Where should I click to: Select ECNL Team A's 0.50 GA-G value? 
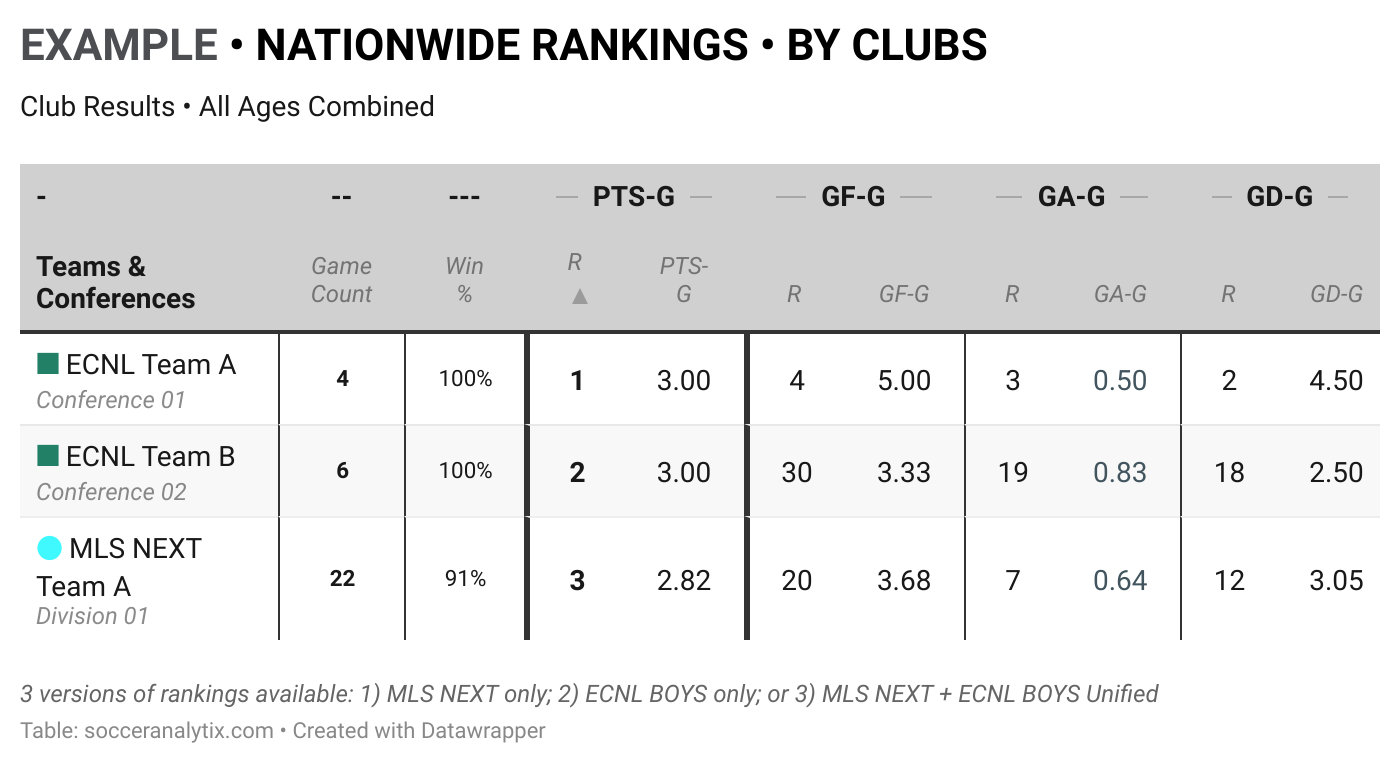point(1120,380)
